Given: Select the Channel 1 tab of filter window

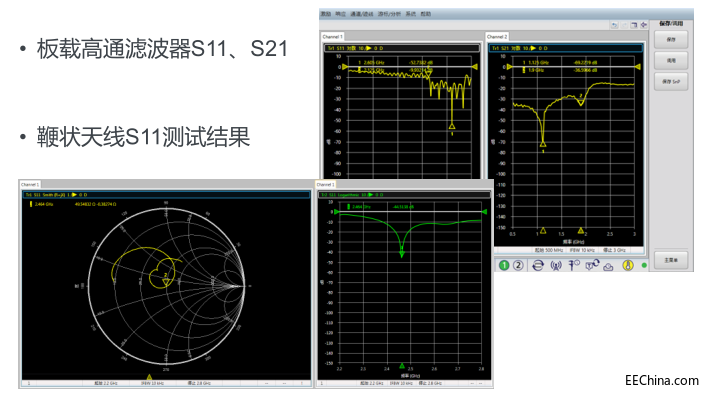Looking at the screenshot, I should pyautogui.click(x=332, y=37).
